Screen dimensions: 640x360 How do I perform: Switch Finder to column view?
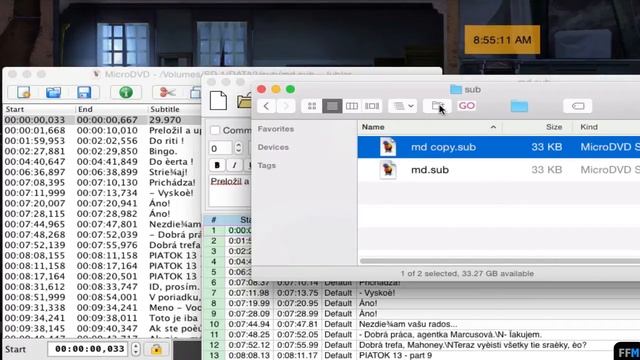point(352,106)
